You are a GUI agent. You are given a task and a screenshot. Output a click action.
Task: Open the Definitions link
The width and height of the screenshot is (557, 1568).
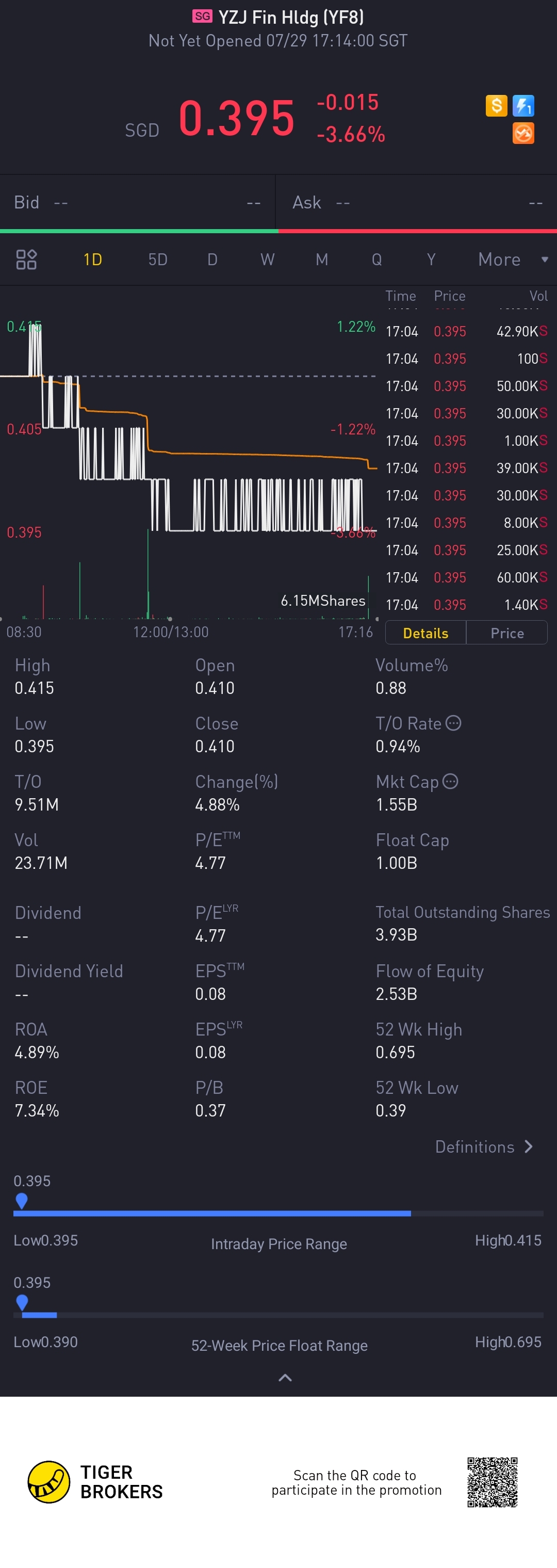(x=484, y=1147)
